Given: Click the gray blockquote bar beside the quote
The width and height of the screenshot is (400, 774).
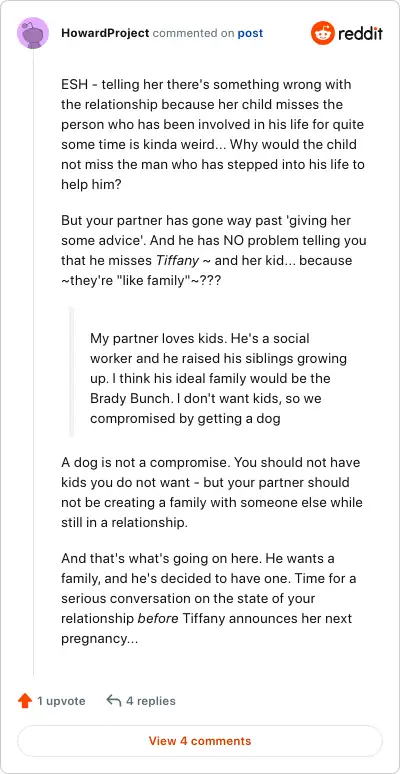Looking at the screenshot, I should tap(71, 372).
